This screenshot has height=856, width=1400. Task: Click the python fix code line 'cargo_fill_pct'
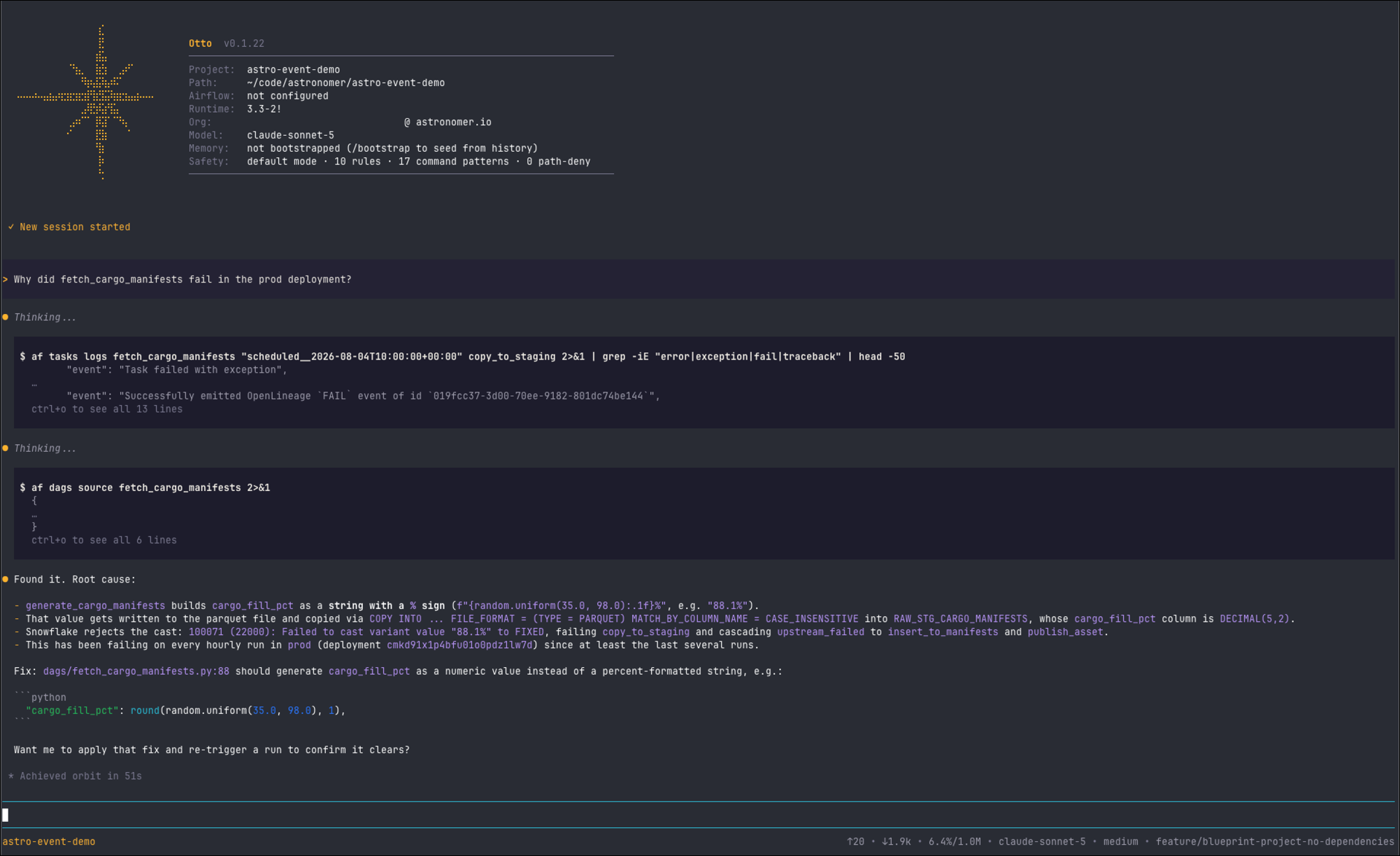pos(185,711)
